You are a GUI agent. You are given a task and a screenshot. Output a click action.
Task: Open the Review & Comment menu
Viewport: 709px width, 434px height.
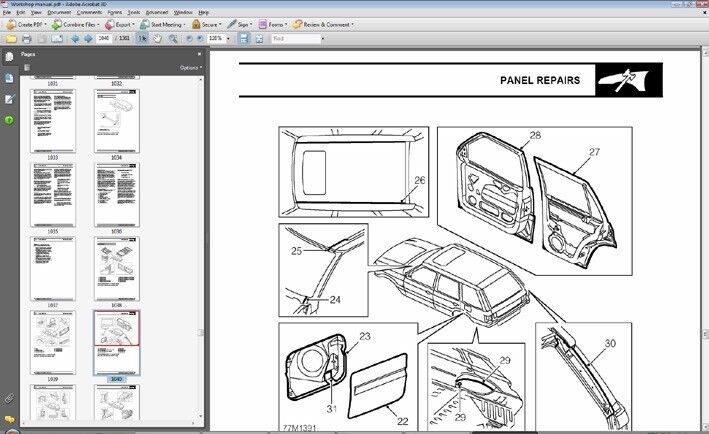point(323,25)
